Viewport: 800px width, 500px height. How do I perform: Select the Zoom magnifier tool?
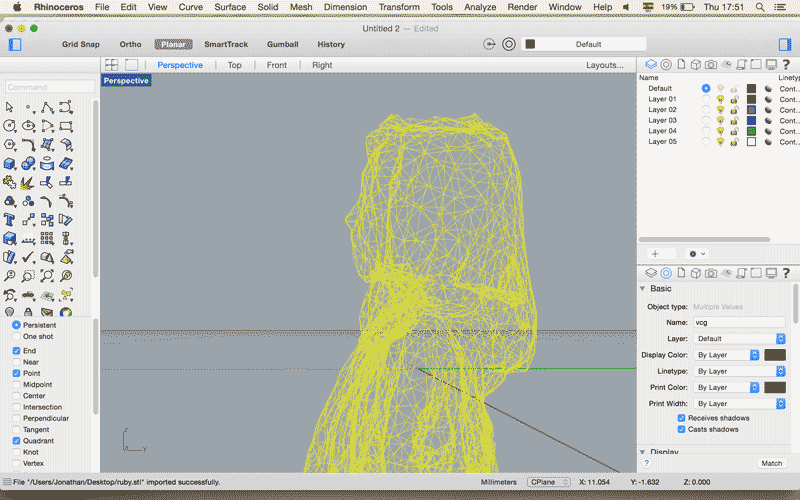point(9,276)
